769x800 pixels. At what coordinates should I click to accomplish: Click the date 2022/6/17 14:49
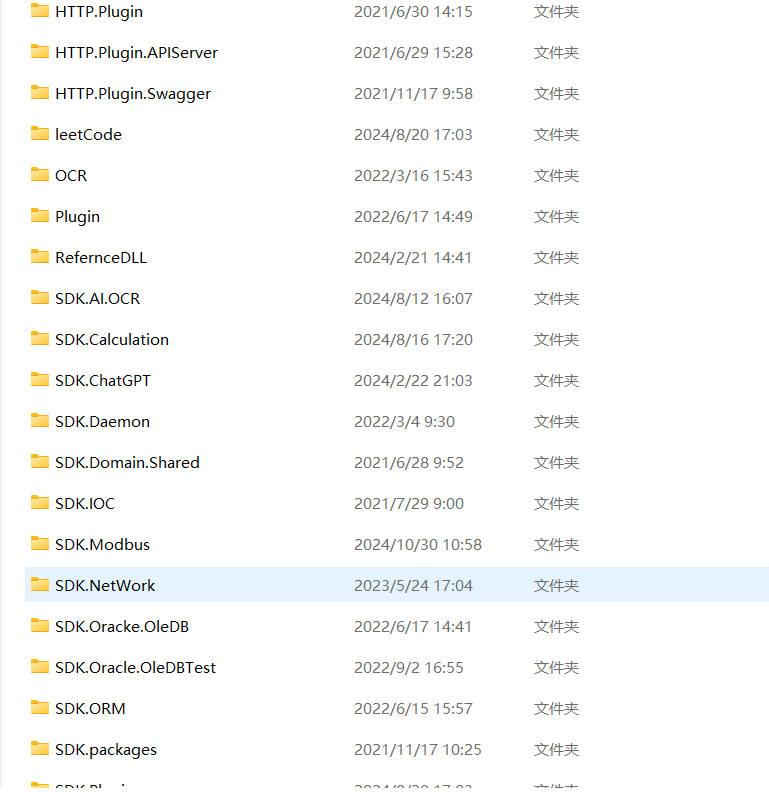coord(413,217)
